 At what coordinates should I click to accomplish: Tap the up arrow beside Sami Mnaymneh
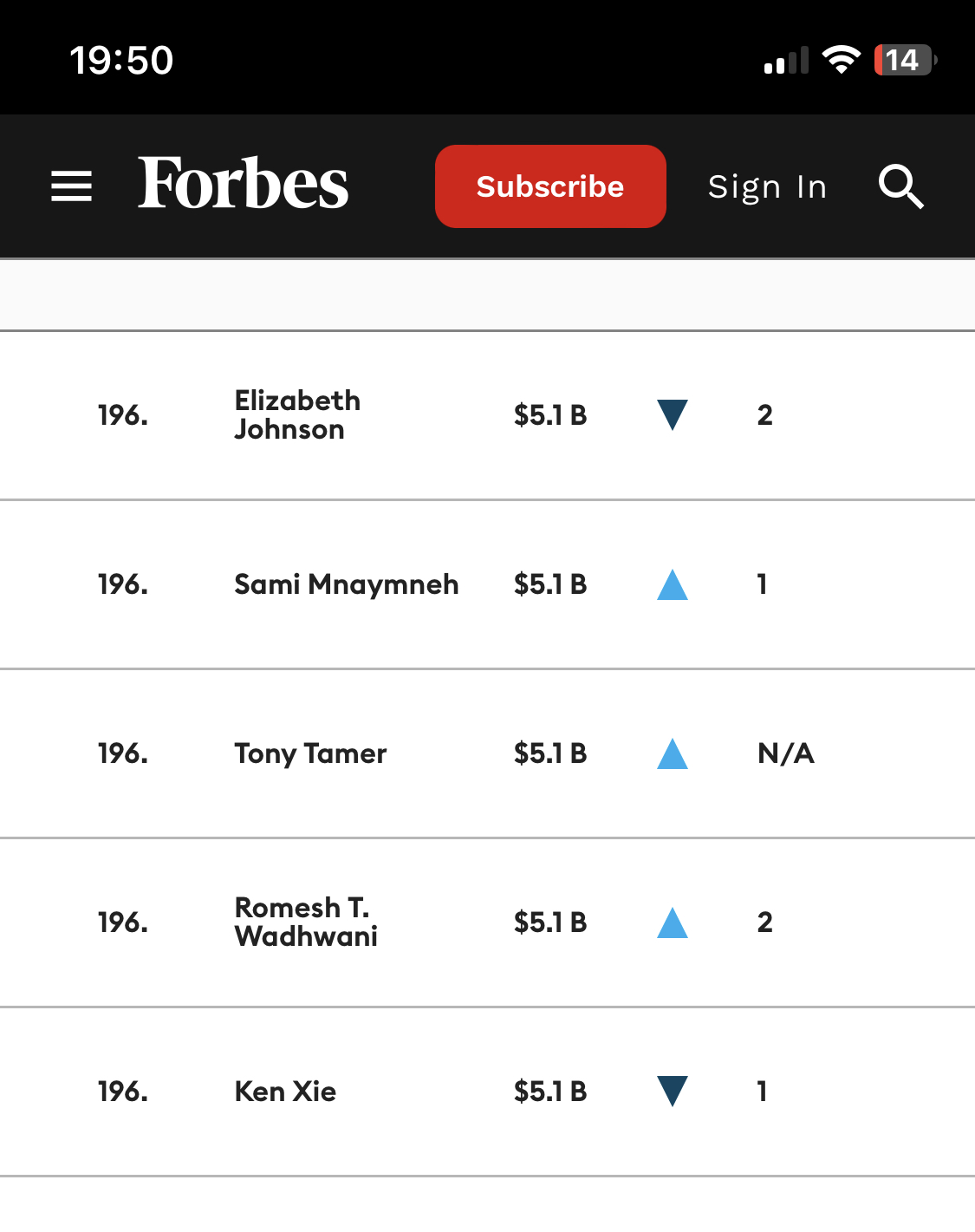(x=673, y=584)
